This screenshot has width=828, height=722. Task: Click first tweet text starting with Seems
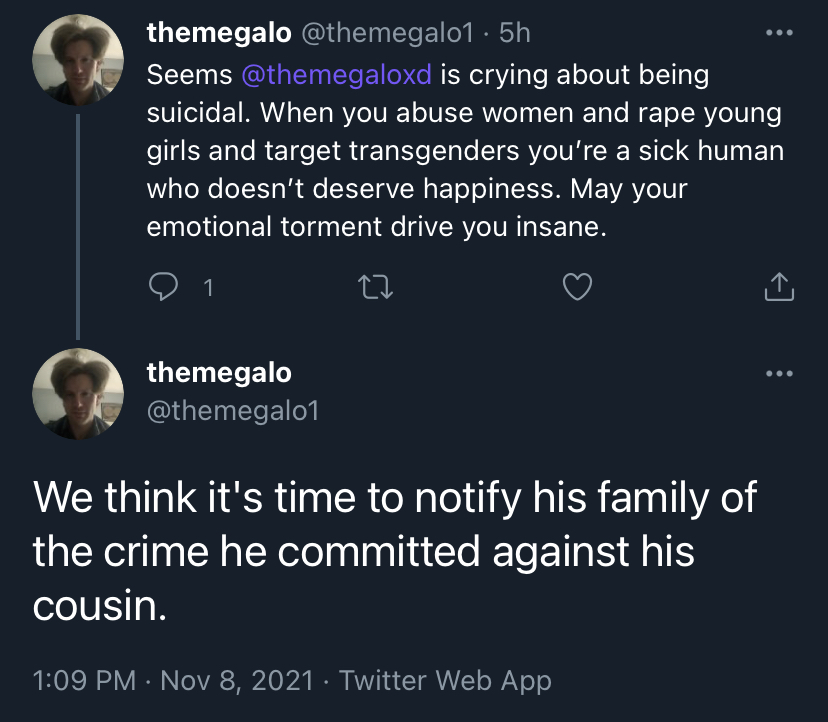(x=465, y=151)
